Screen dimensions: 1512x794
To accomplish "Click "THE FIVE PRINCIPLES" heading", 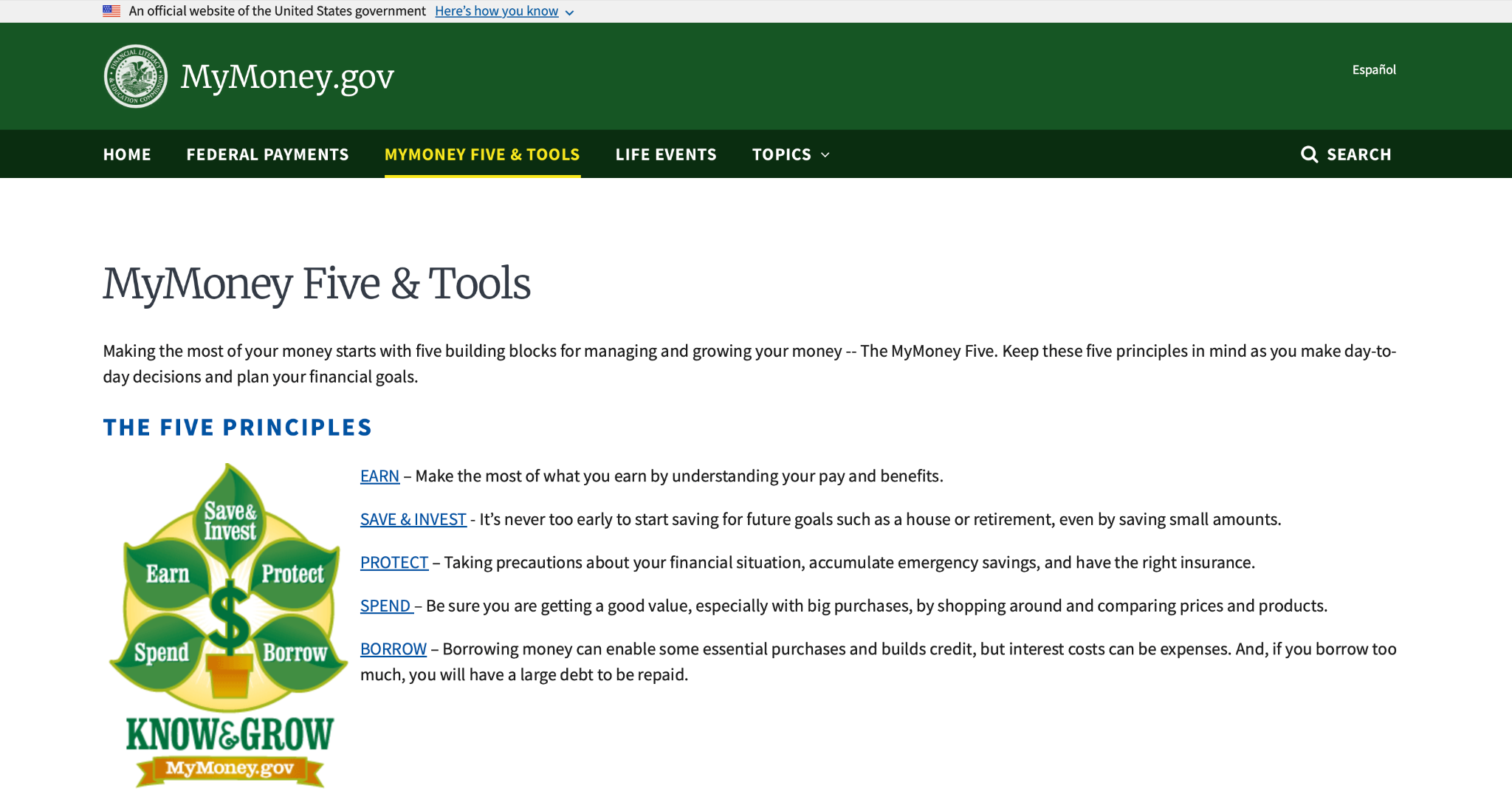I will [237, 428].
